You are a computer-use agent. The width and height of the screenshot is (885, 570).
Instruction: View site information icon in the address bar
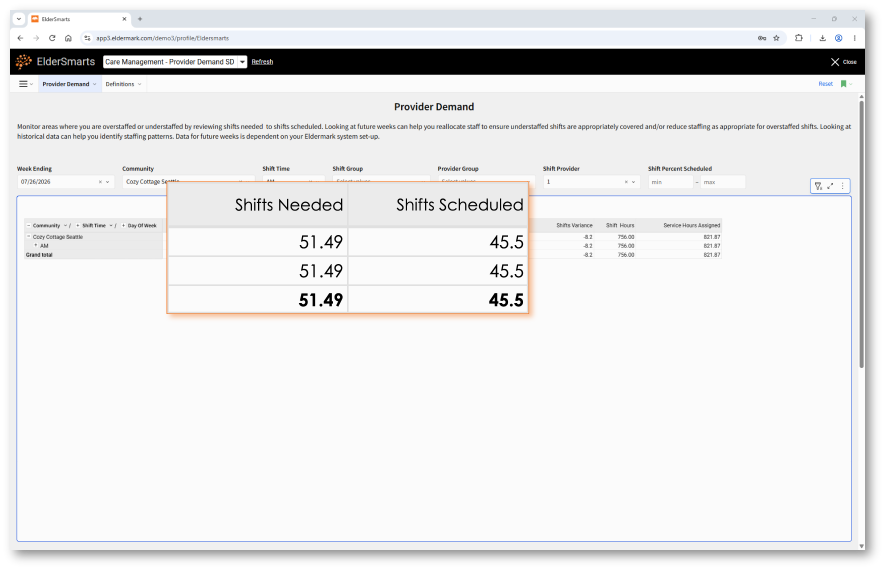[87, 38]
